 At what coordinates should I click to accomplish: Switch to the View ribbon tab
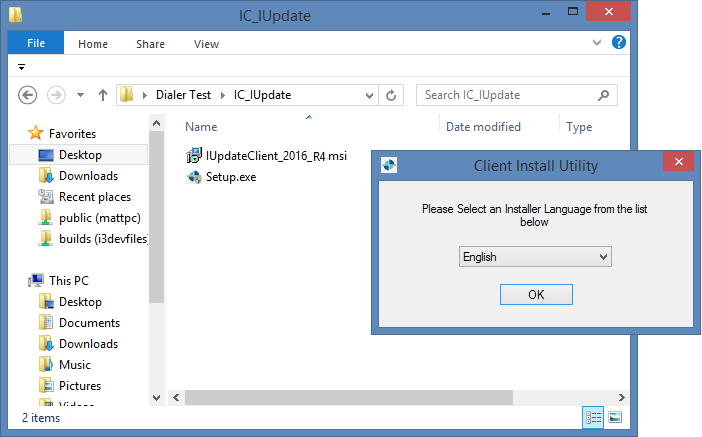tap(206, 44)
